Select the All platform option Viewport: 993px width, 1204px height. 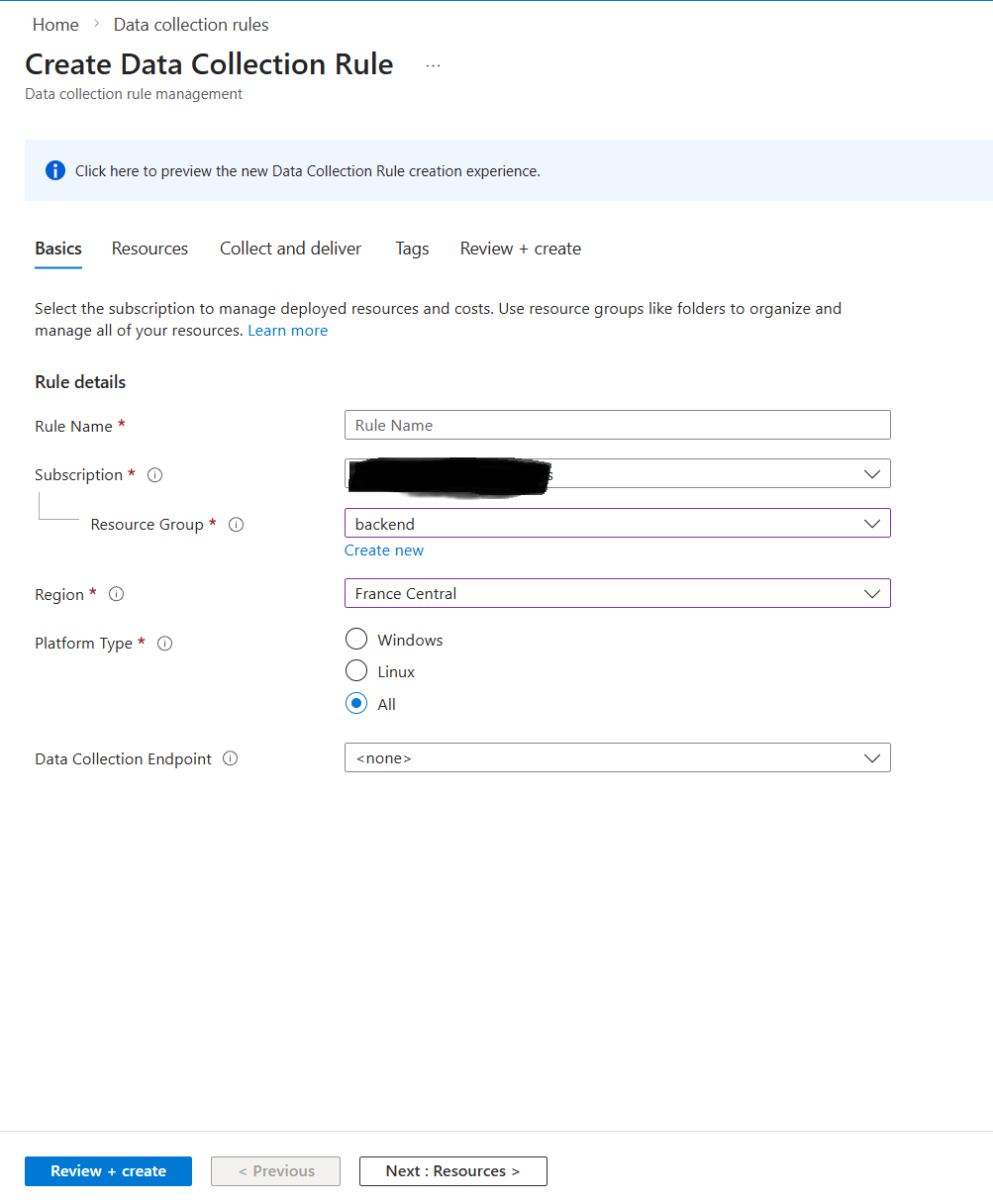point(356,703)
